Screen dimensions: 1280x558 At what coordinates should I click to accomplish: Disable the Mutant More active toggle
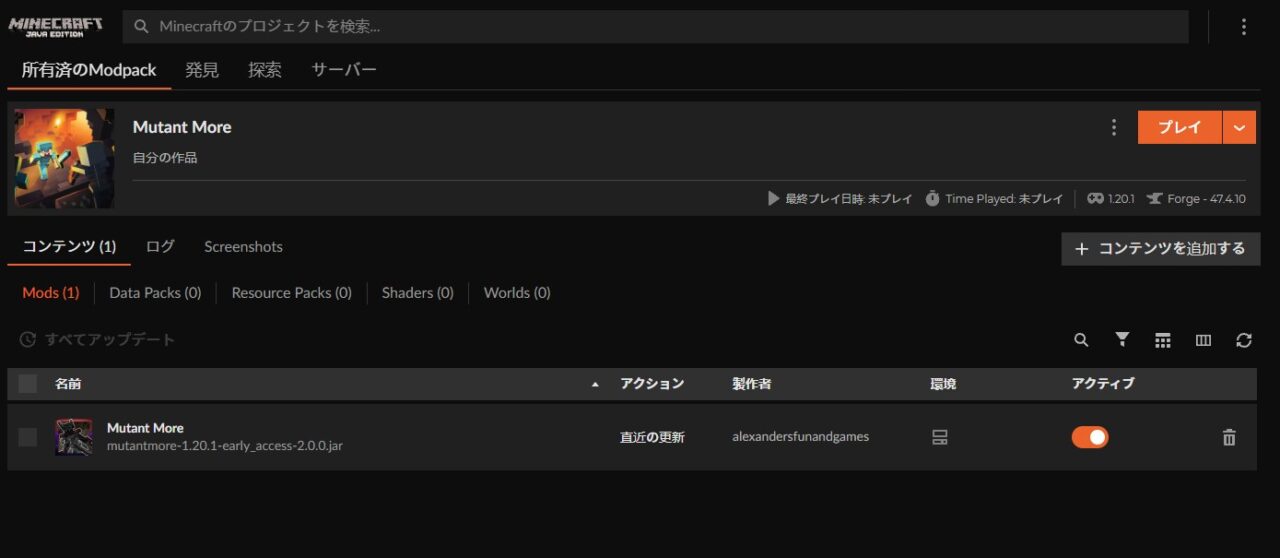[x=1090, y=437]
